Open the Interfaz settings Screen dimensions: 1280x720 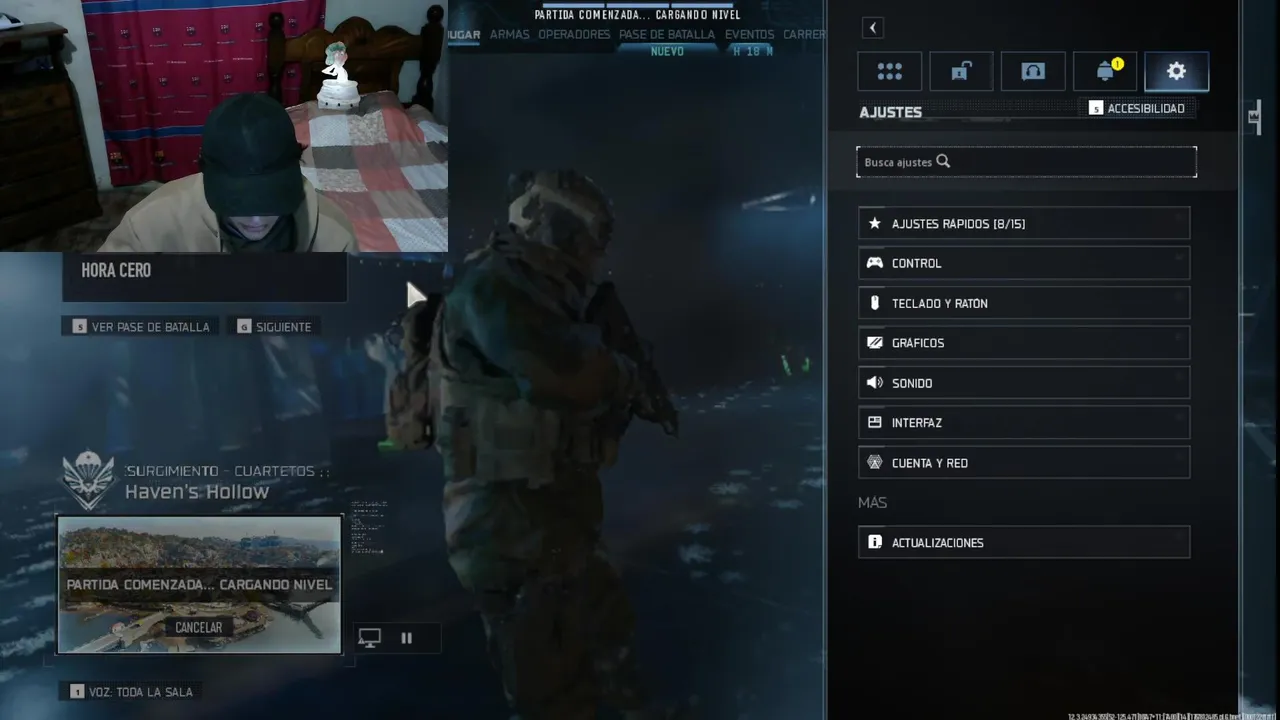click(x=1024, y=423)
